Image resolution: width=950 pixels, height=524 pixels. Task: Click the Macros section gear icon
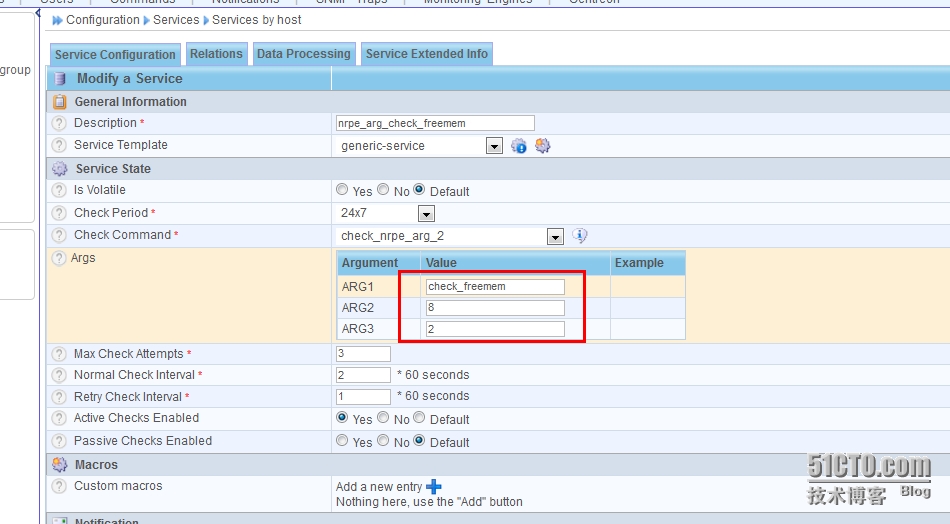click(59, 465)
